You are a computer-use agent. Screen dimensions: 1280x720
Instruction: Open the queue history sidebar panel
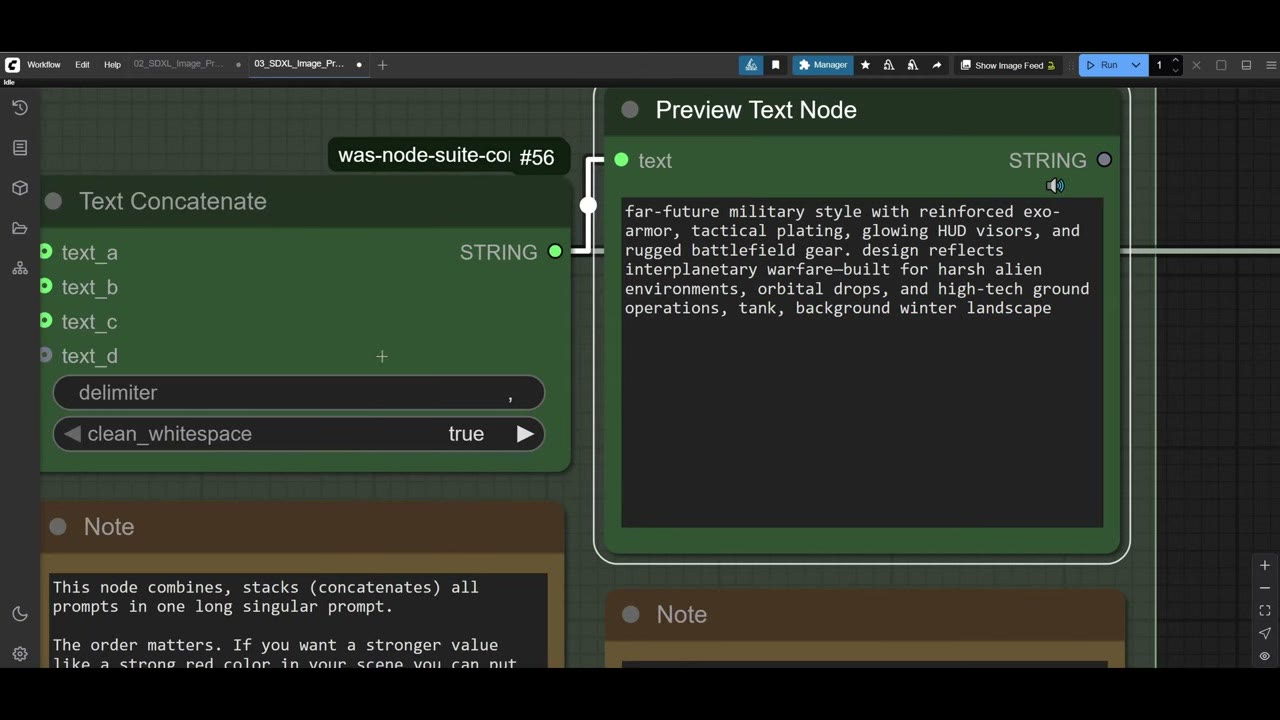pos(20,108)
